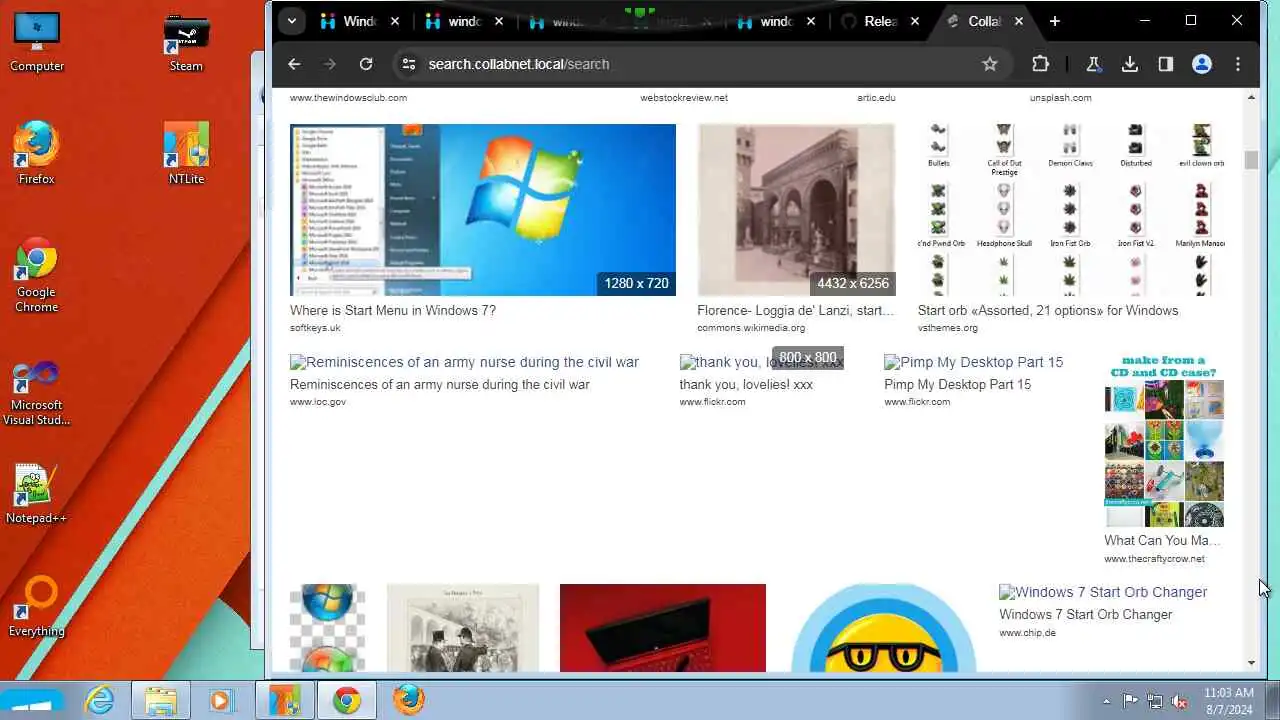Screen dimensions: 1280x720
Task: Open 'thank you, lovelies! xxx' result title
Action: 746,384
